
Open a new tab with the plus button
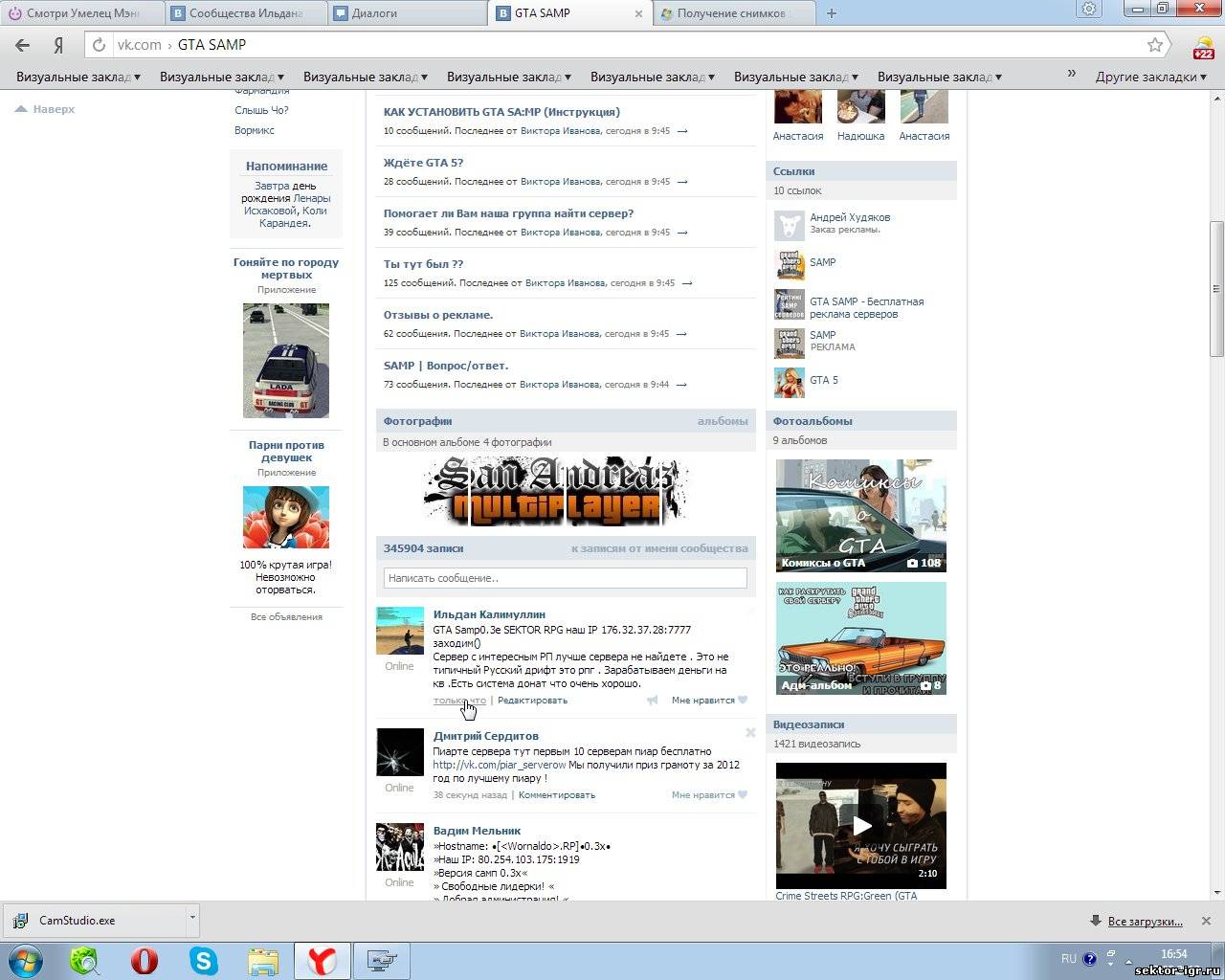832,13
